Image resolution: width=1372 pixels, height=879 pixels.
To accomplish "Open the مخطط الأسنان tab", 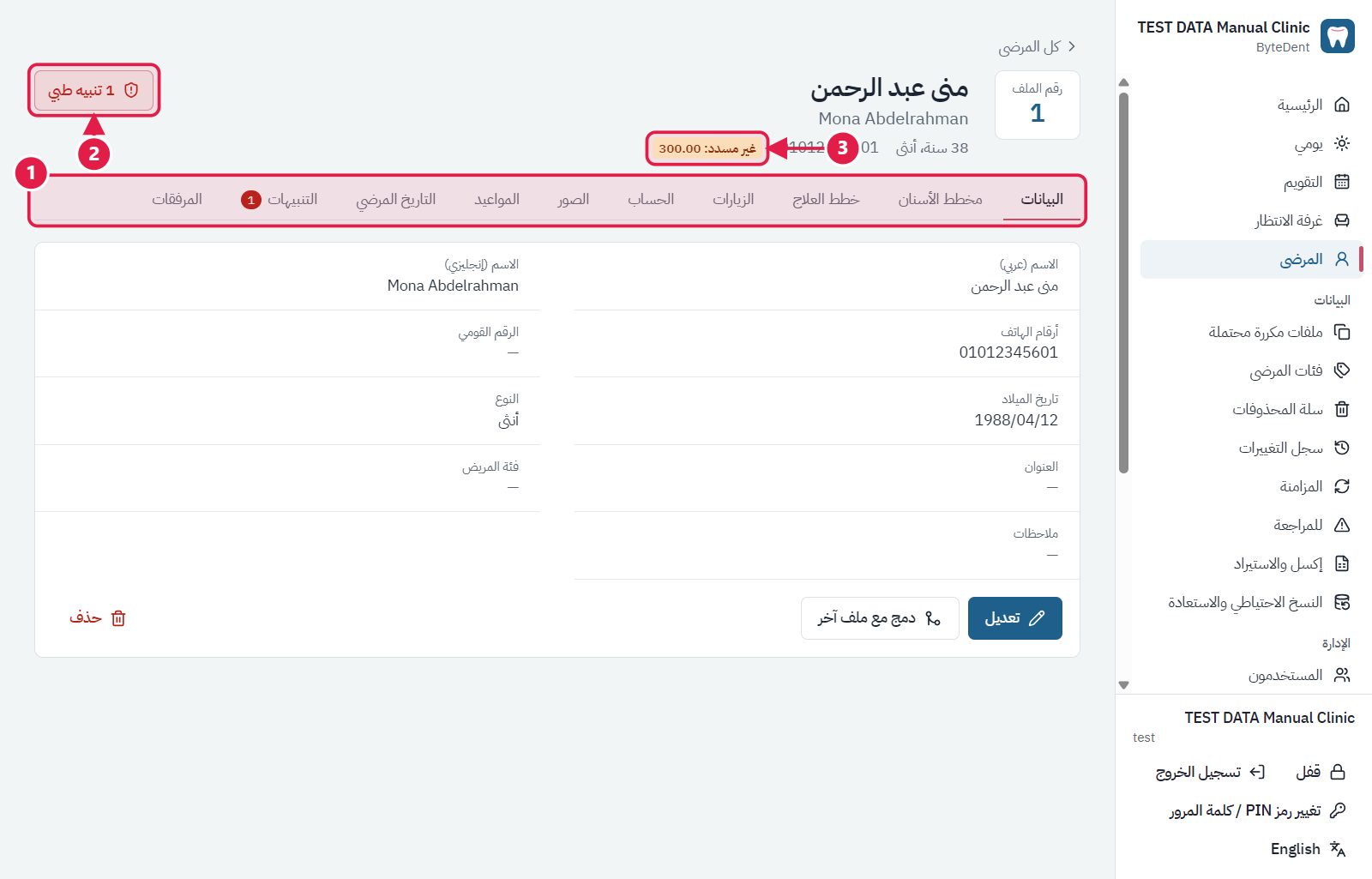I will click(x=940, y=200).
